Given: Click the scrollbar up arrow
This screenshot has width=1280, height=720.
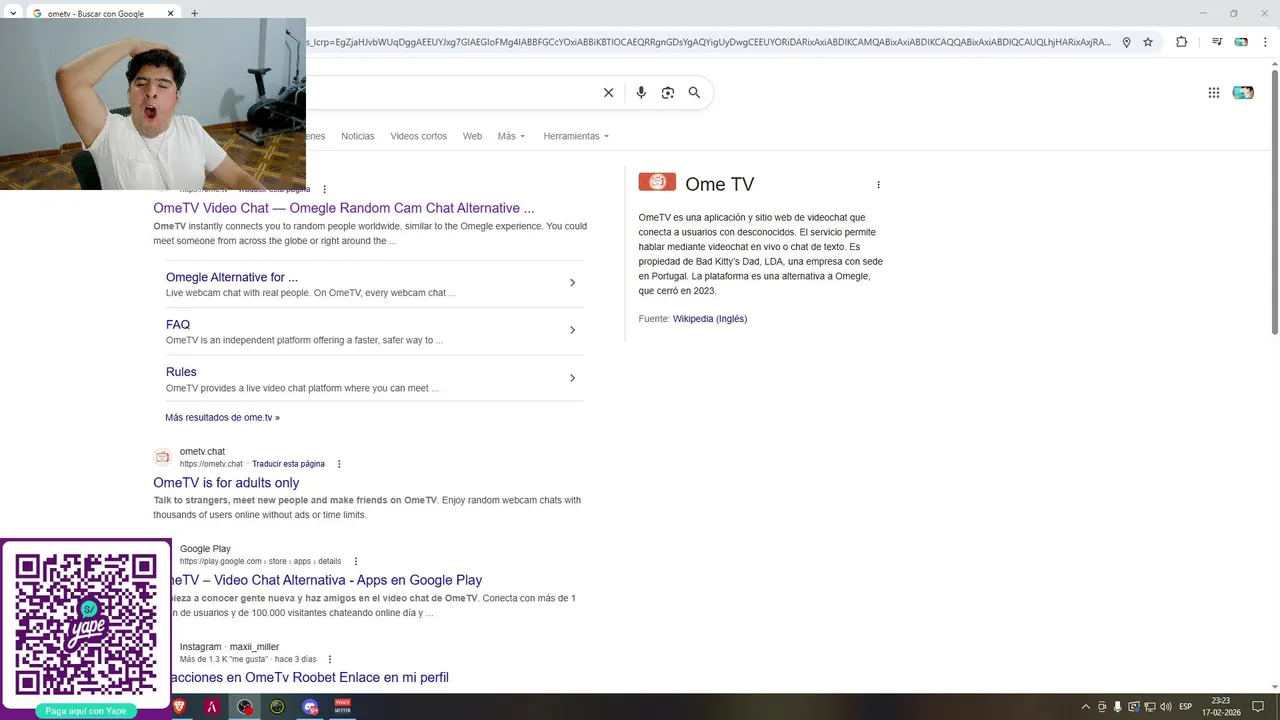Looking at the screenshot, I should pos(1273,64).
